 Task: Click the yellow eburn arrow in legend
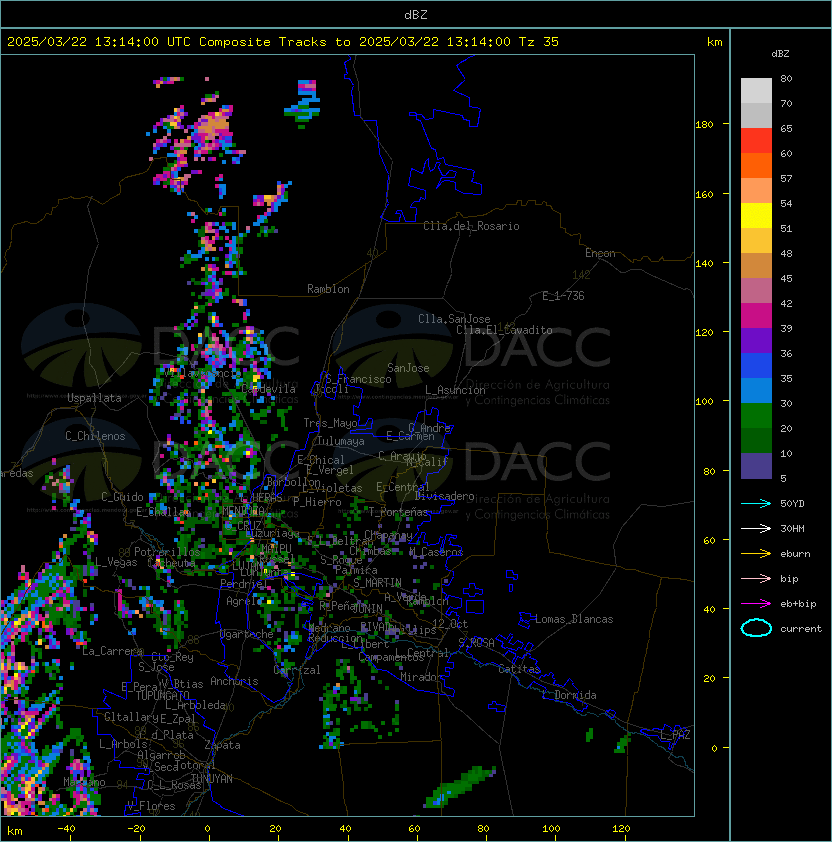756,554
